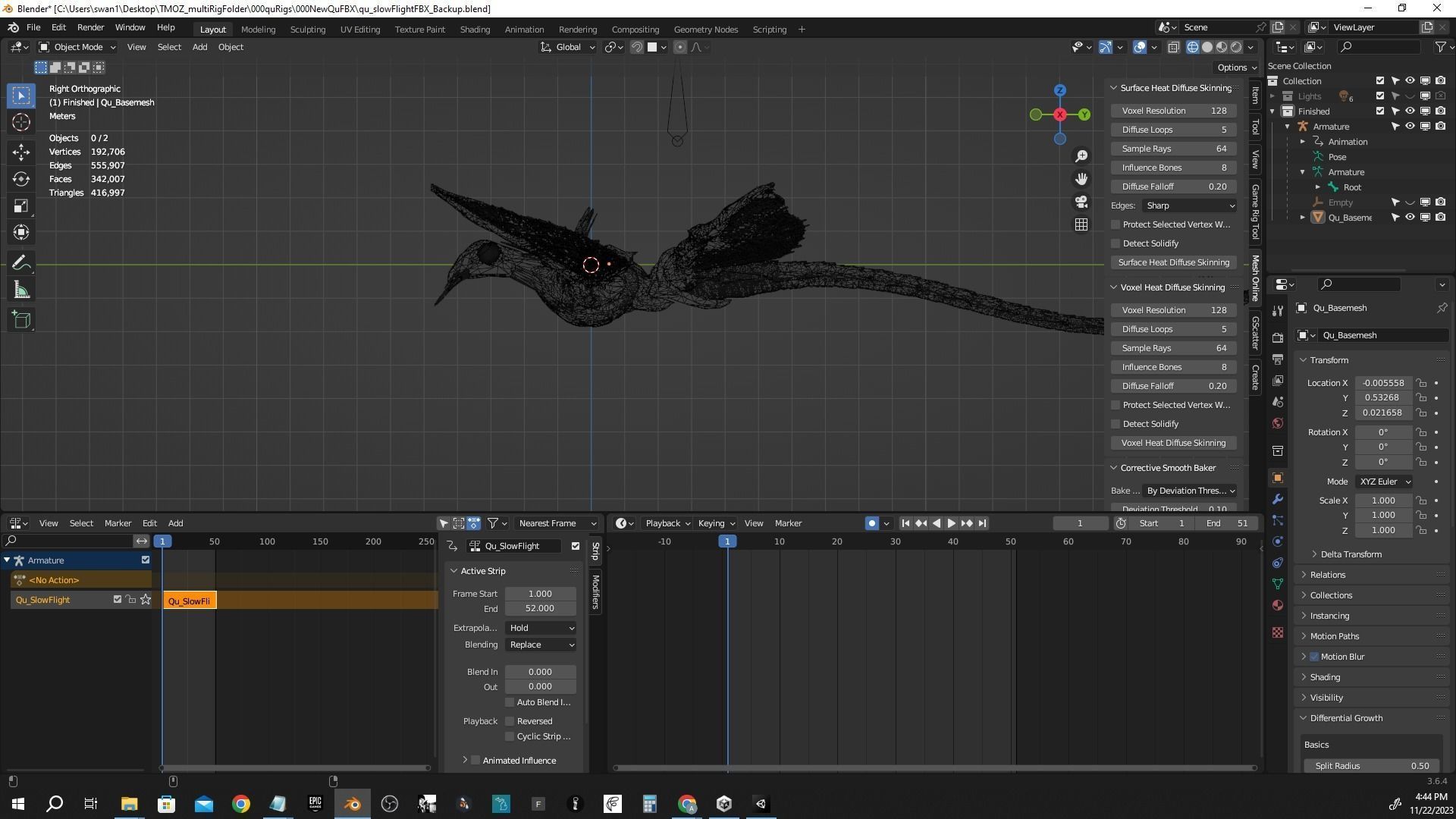This screenshot has height=819, width=1456.
Task: Toggle Auto Blend In/Out checkbox
Action: [510, 702]
